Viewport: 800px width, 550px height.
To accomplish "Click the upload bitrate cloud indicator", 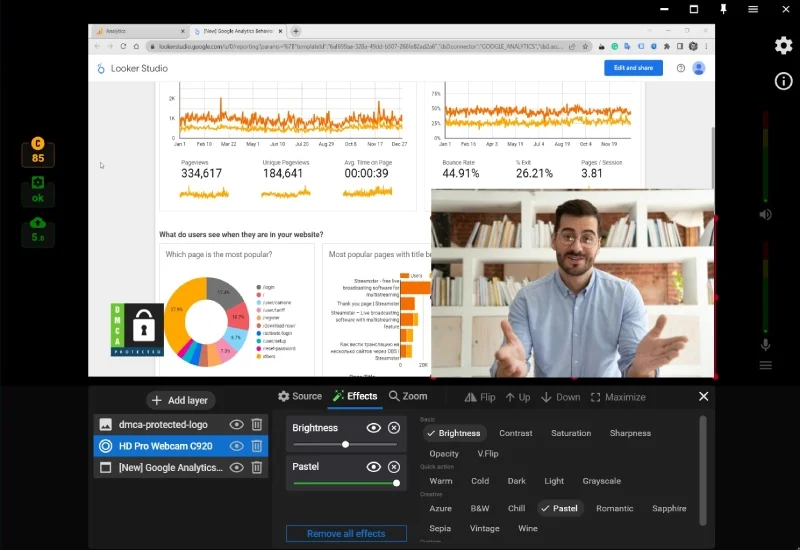I will pyautogui.click(x=38, y=231).
